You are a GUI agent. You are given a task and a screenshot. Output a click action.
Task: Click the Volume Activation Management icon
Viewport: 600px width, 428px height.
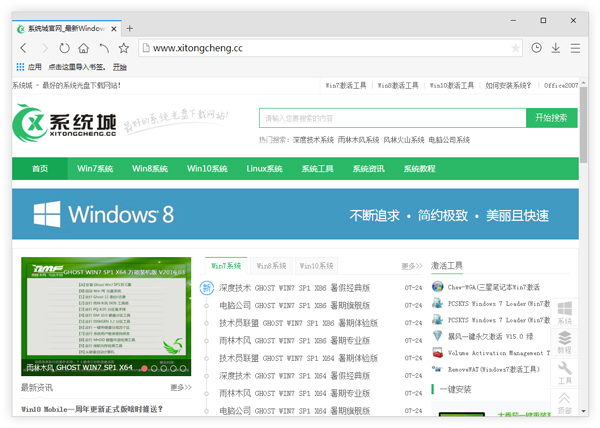coord(437,353)
